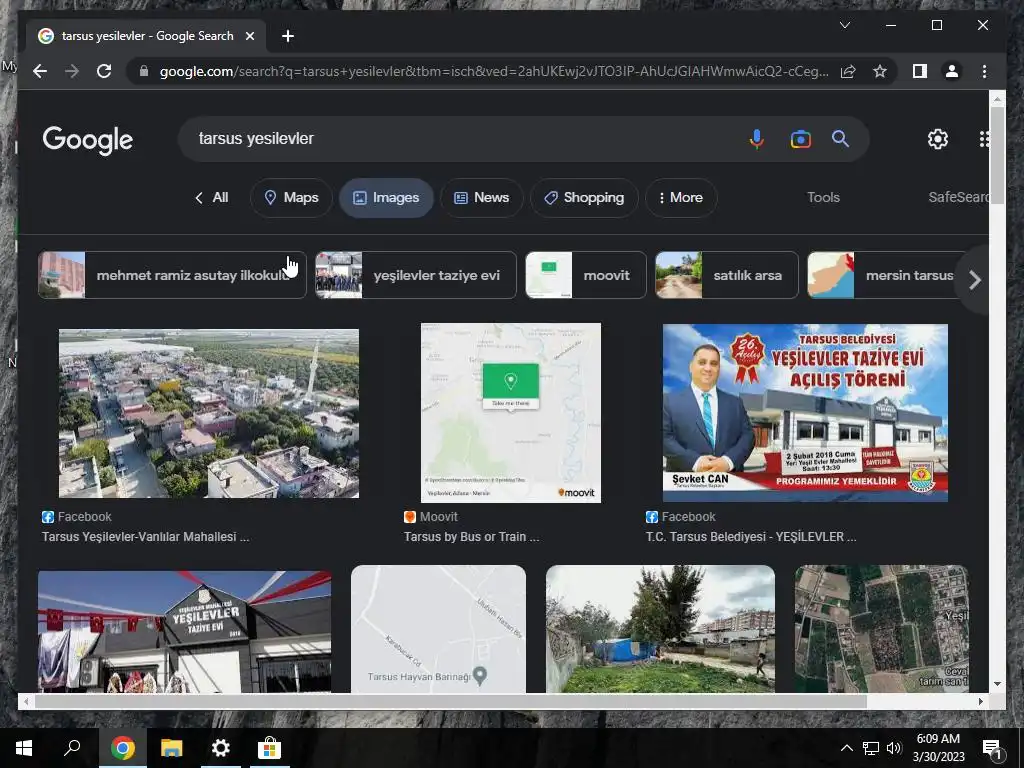
Task: Open the Tools filter options
Action: pyautogui.click(x=823, y=197)
